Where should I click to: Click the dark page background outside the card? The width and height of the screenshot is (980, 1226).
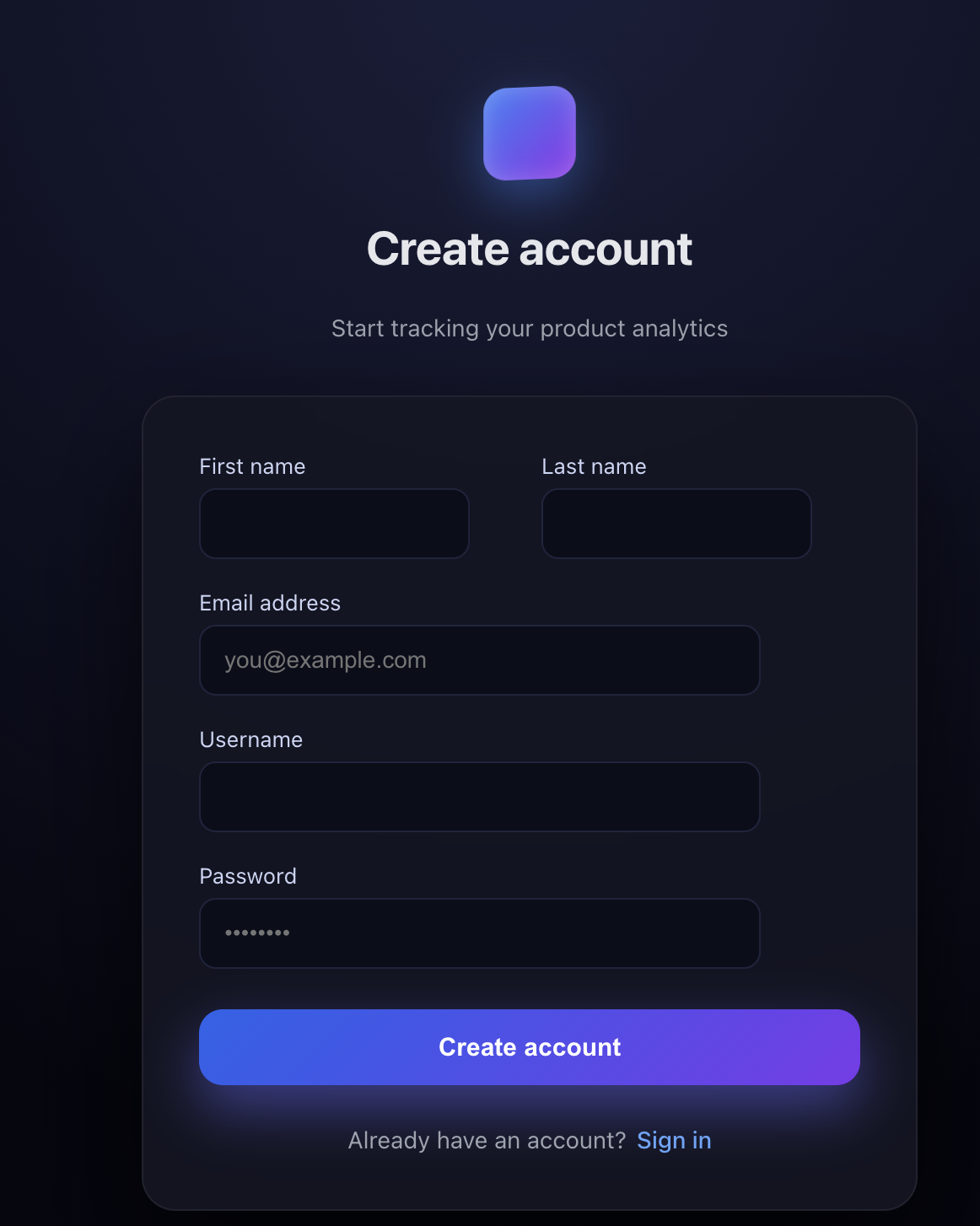click(67, 590)
